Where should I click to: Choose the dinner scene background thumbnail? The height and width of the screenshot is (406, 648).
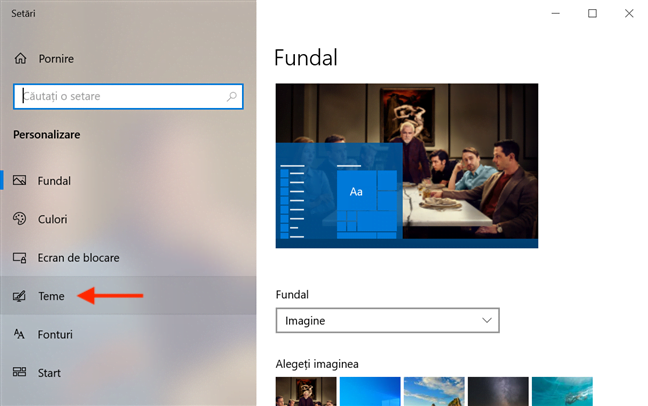306,391
